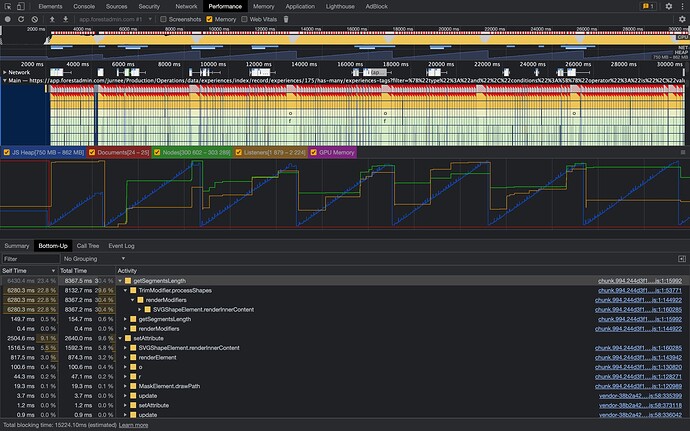This screenshot has width=690, height=431.
Task: Enable the Screenshots checkbox
Action: click(x=163, y=19)
